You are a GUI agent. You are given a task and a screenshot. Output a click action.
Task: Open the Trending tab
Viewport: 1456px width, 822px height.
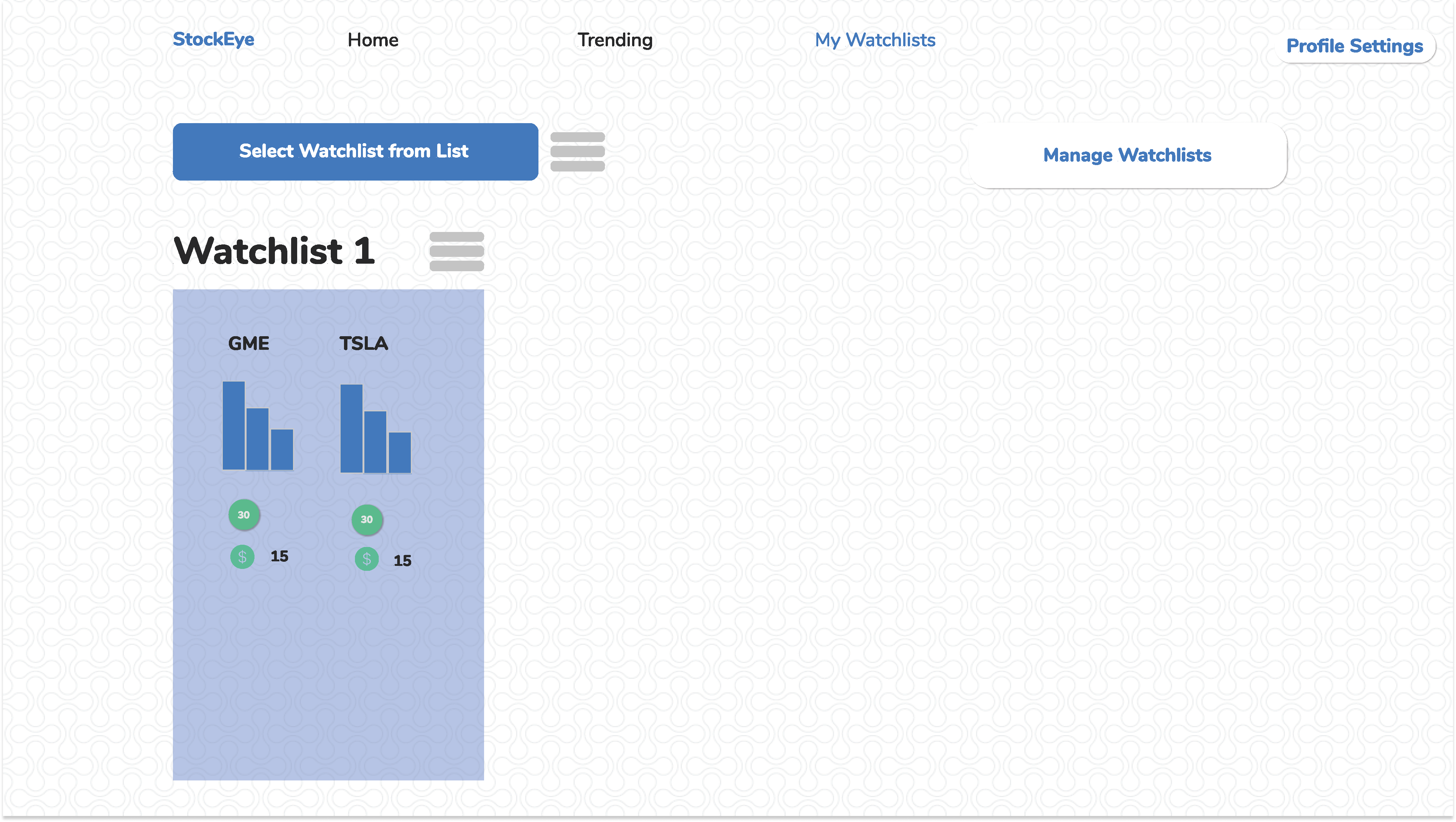(614, 40)
